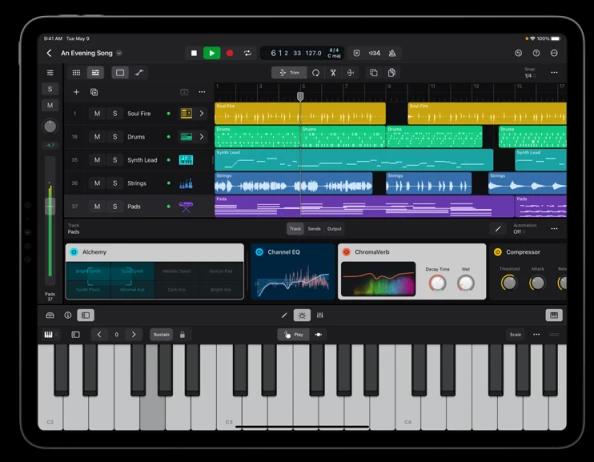
Task: Open the An Evening Song project title dropdown
Action: [119, 53]
